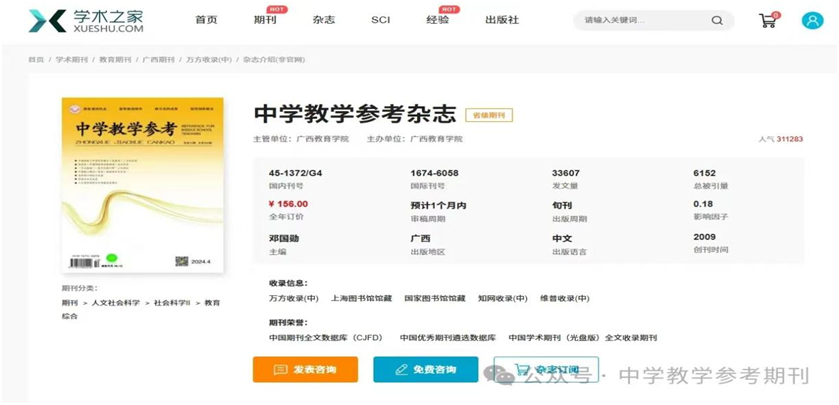The height and width of the screenshot is (405, 839).
Task: Open the user account avatar icon
Action: (812, 20)
